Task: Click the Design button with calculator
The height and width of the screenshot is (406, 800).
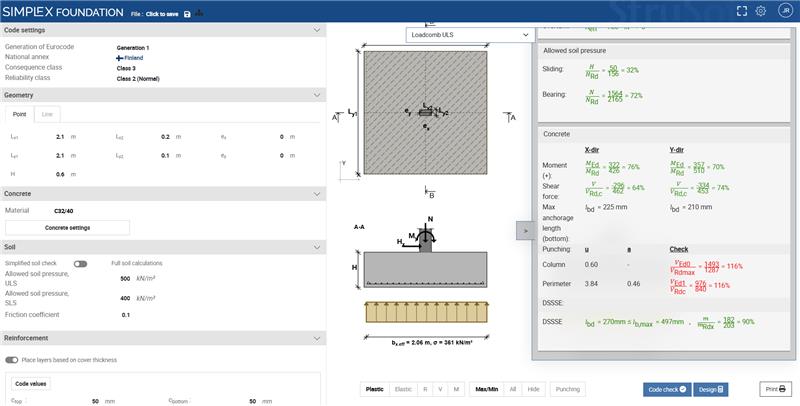Action: pyautogui.click(x=711, y=389)
